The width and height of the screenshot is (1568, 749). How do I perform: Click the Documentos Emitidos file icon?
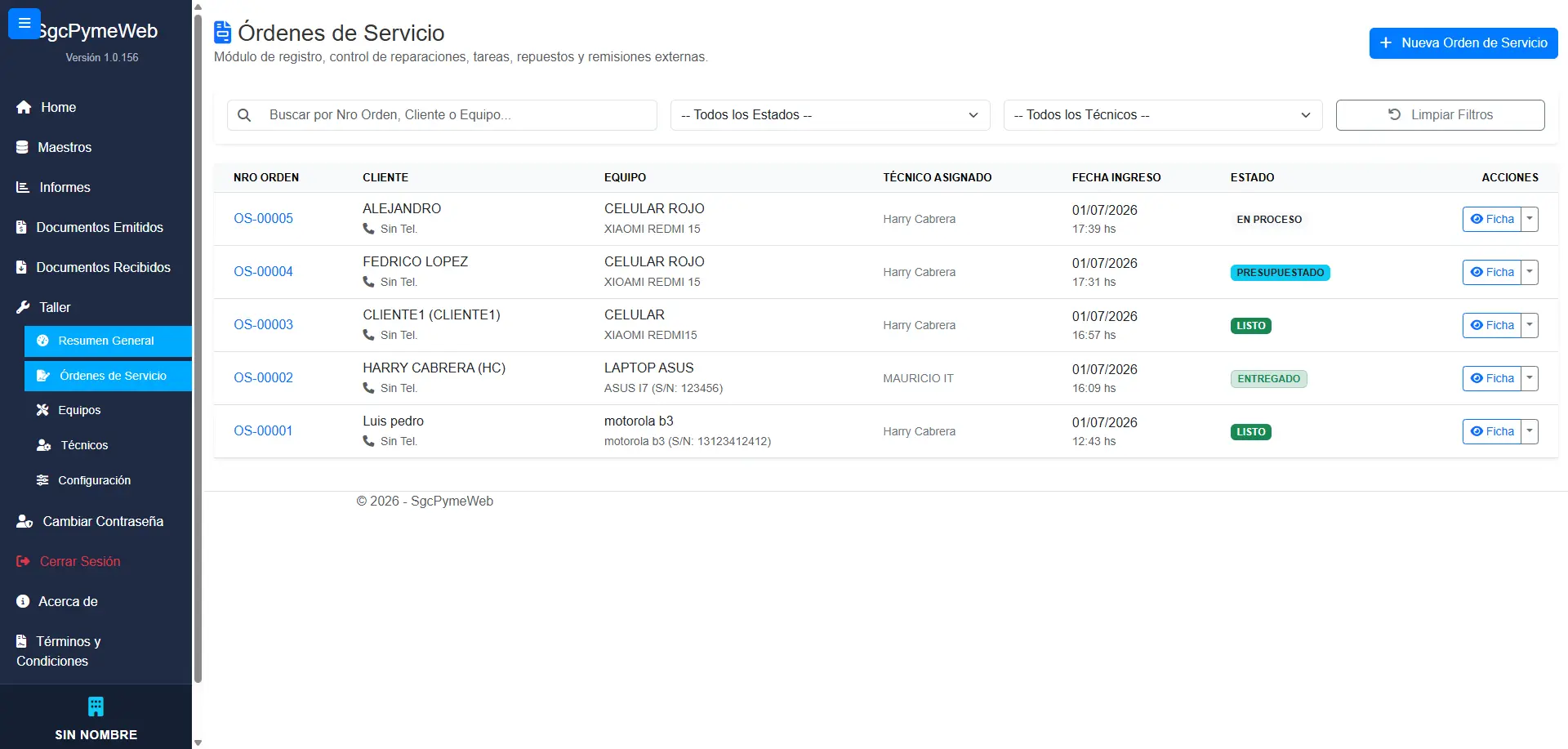[x=22, y=228]
